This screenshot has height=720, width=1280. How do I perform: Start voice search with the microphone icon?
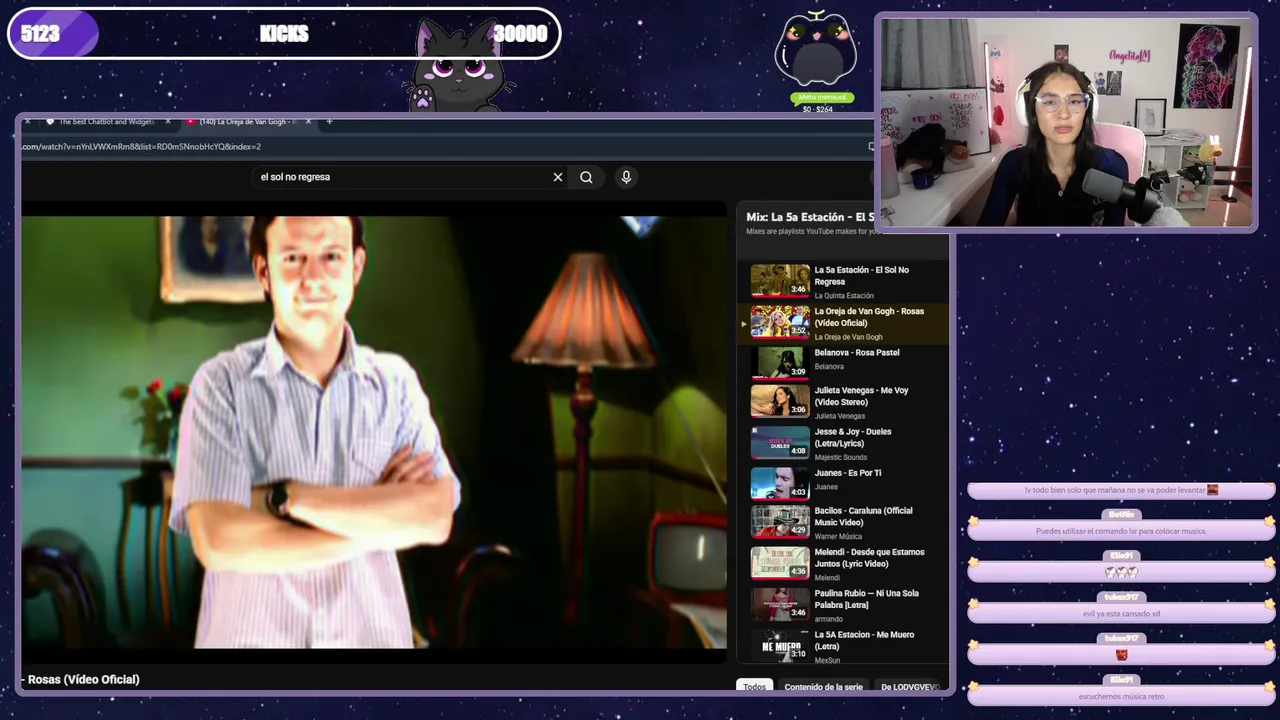point(626,177)
